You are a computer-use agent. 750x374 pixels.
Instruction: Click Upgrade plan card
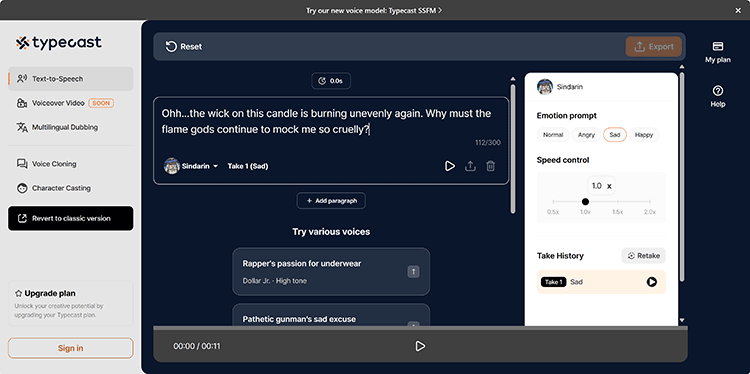click(x=70, y=304)
